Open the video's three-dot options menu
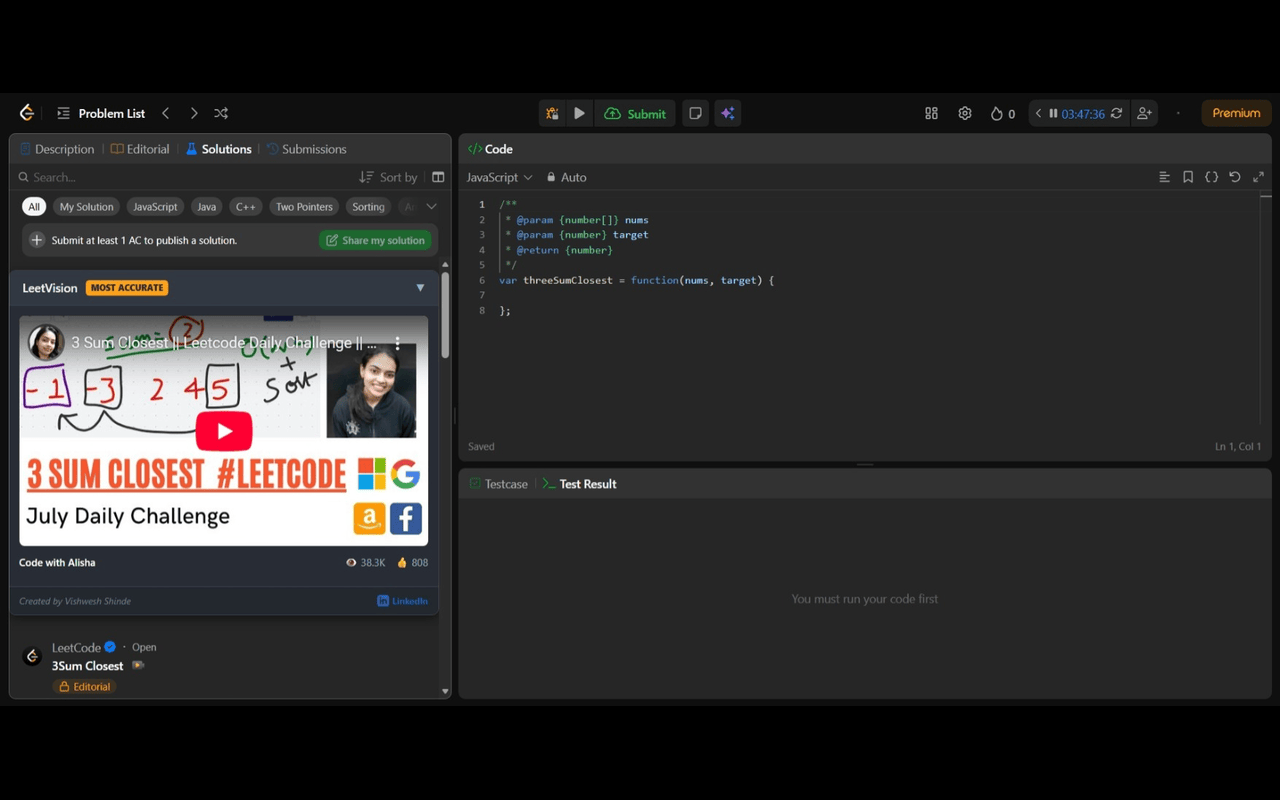Viewport: 1280px width, 800px height. 398,343
